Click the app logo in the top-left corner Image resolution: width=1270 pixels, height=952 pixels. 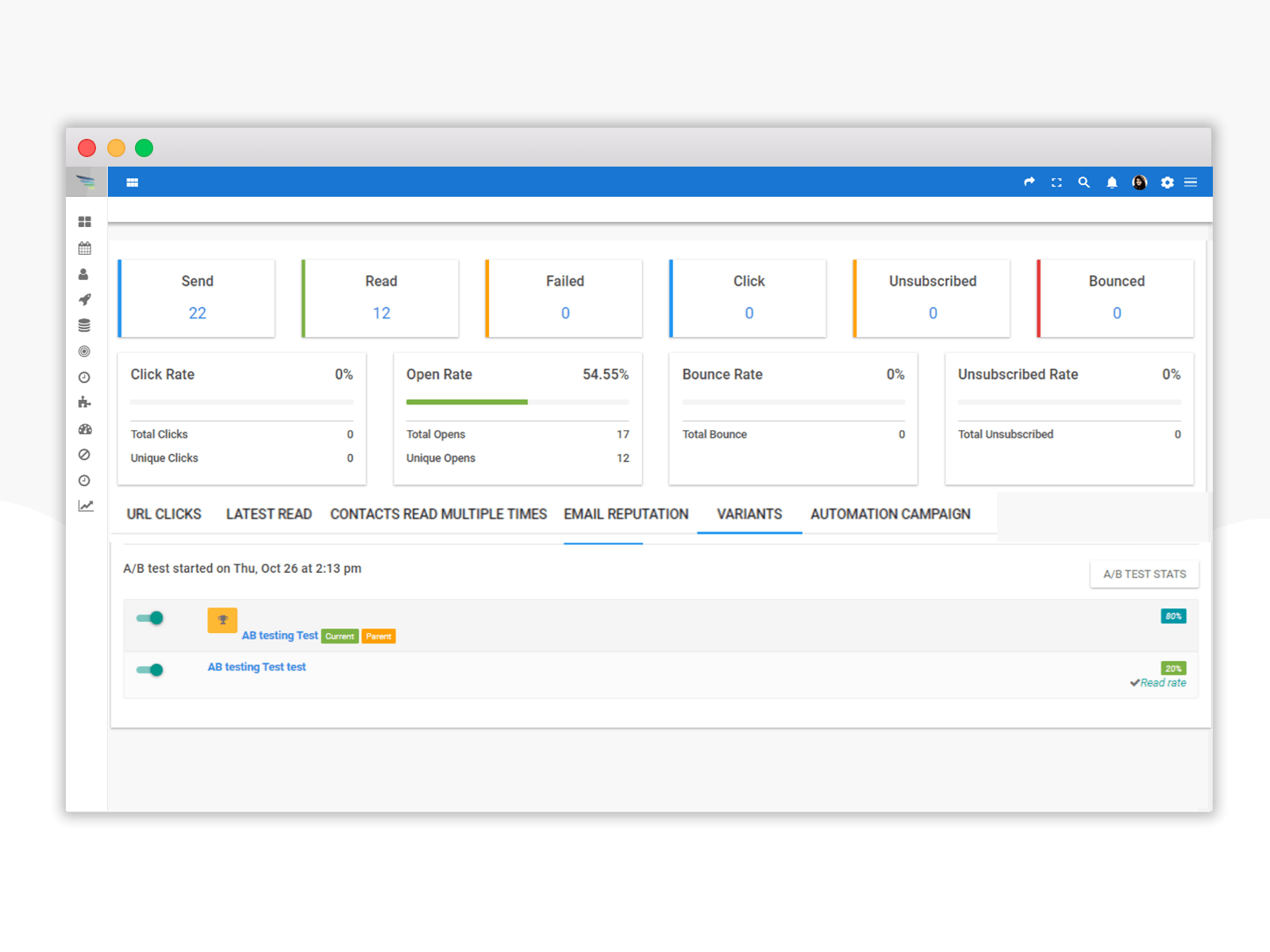tap(86, 182)
